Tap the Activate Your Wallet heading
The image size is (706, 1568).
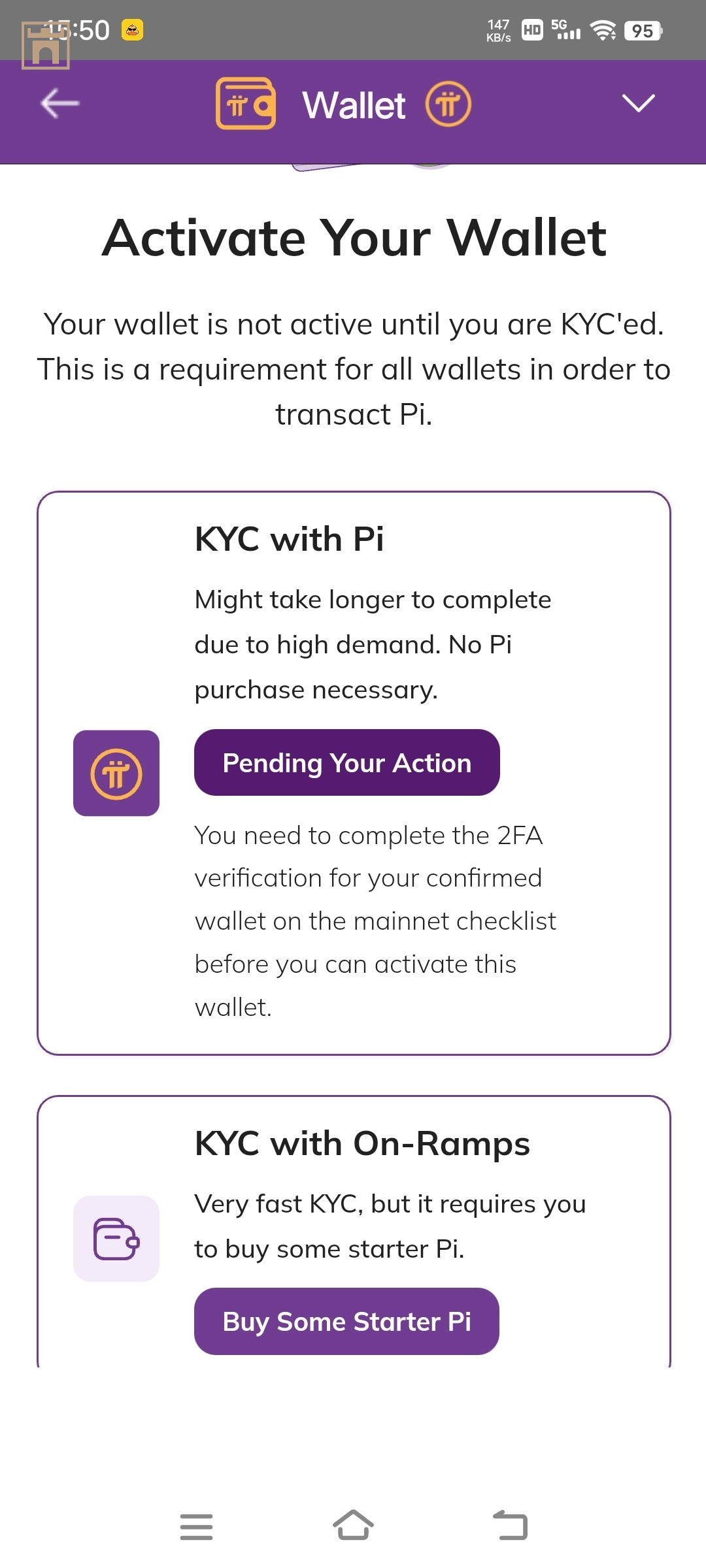(x=354, y=237)
